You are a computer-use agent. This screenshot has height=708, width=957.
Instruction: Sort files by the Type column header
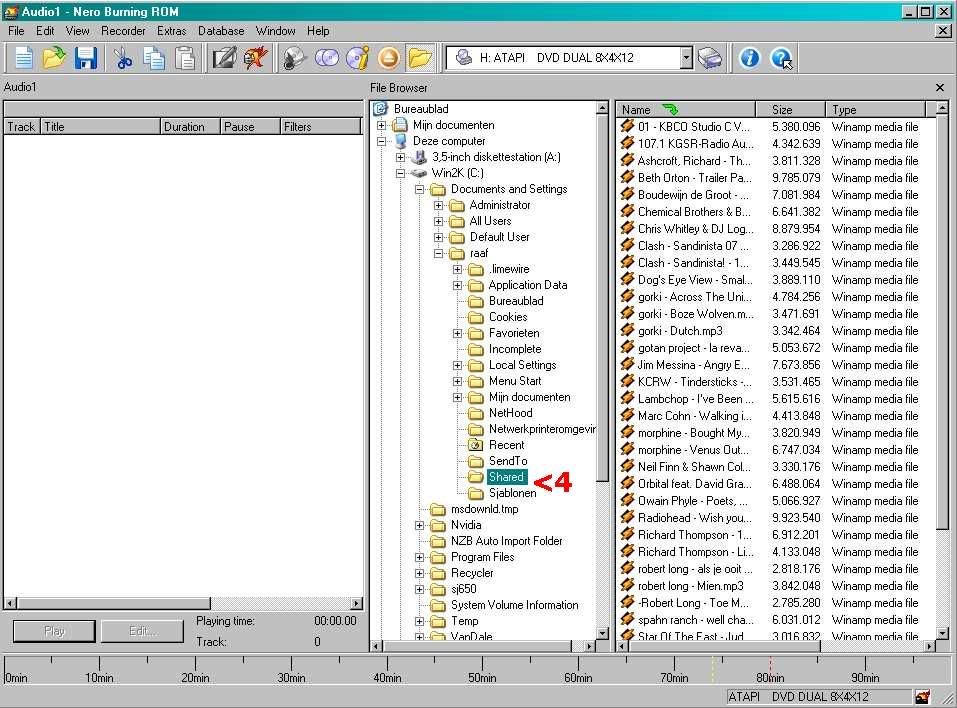[875, 109]
